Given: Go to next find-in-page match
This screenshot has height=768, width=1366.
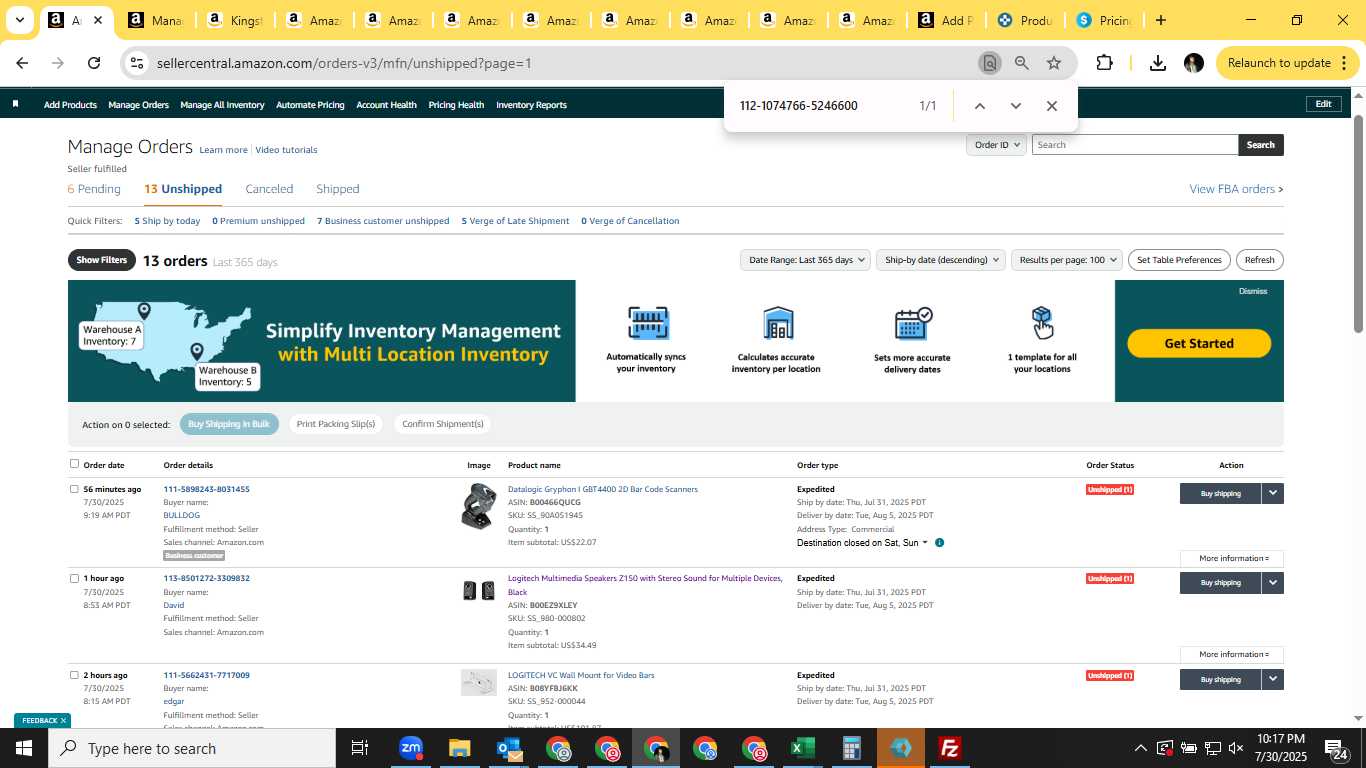Looking at the screenshot, I should pos(1016,106).
